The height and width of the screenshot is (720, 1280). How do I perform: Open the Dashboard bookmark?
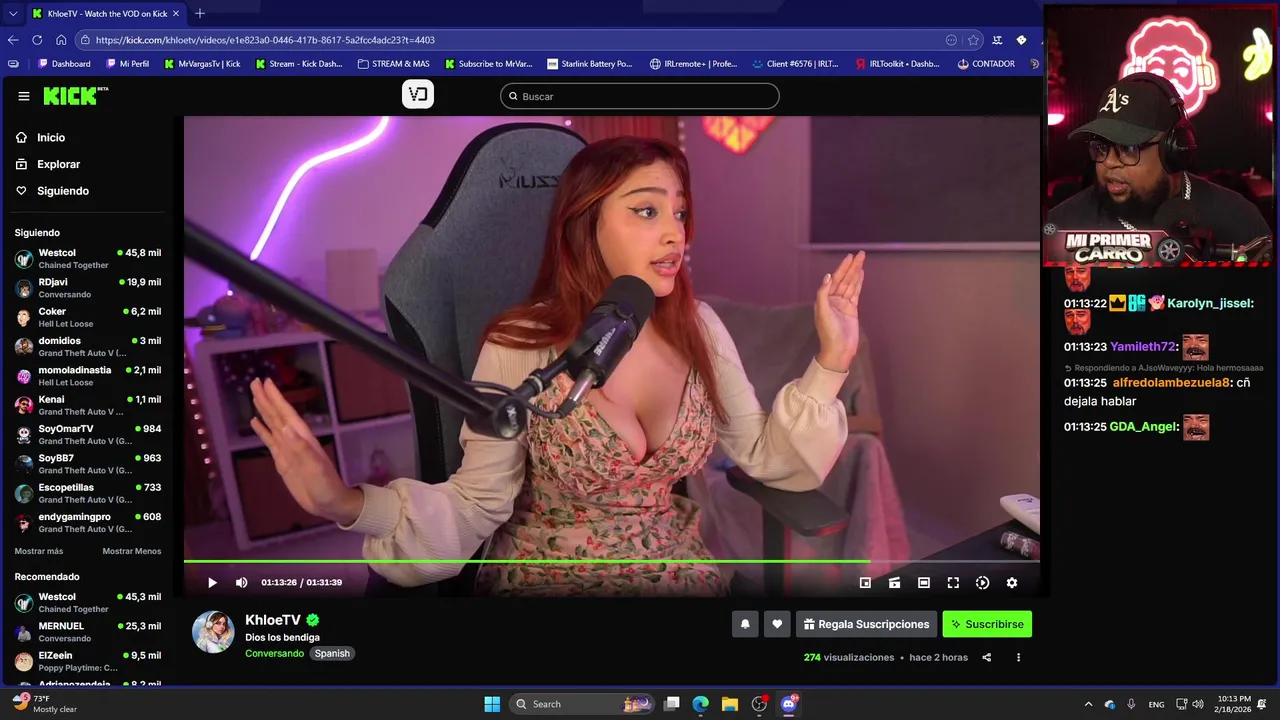pyautogui.click(x=64, y=64)
